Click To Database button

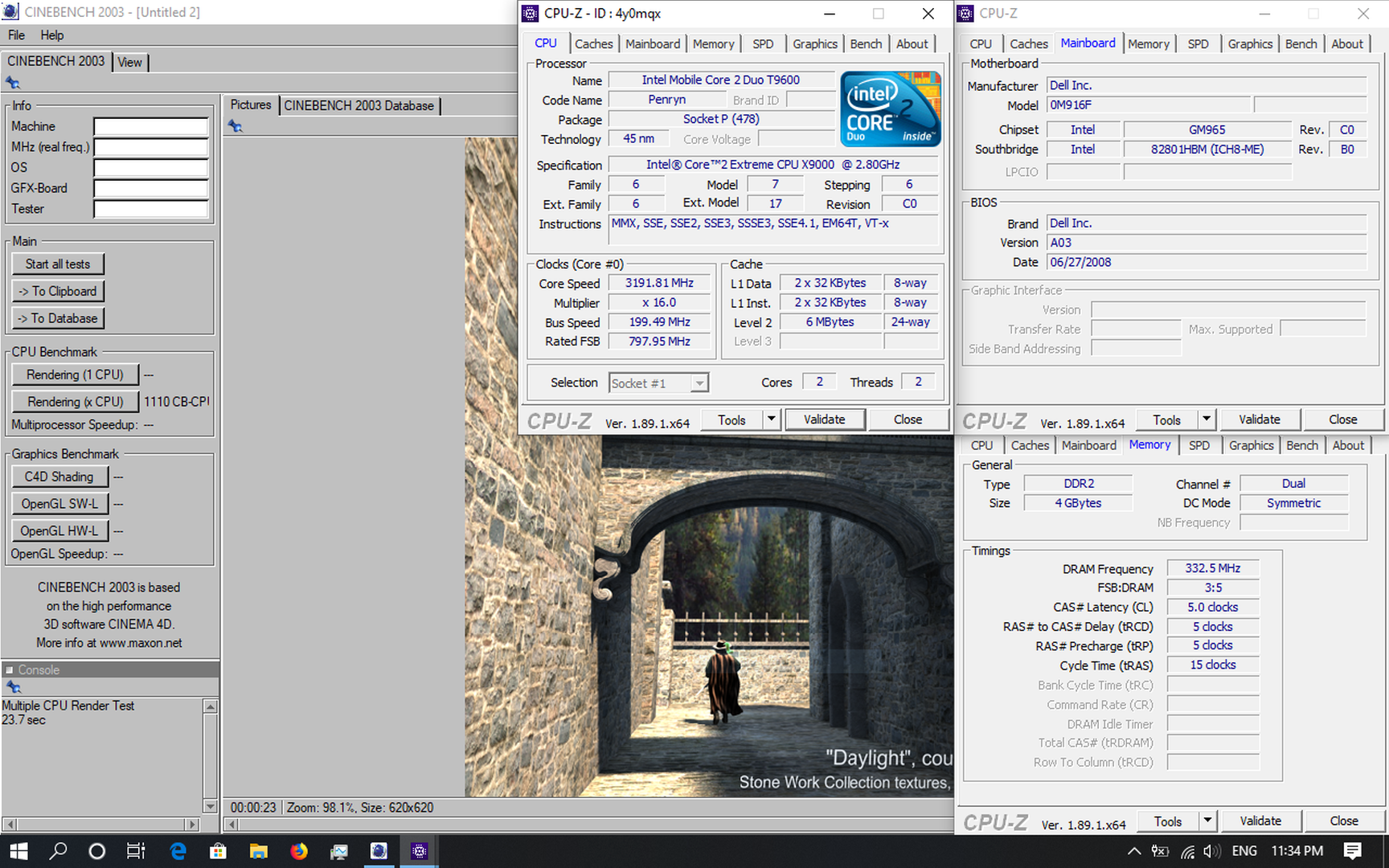(58, 318)
